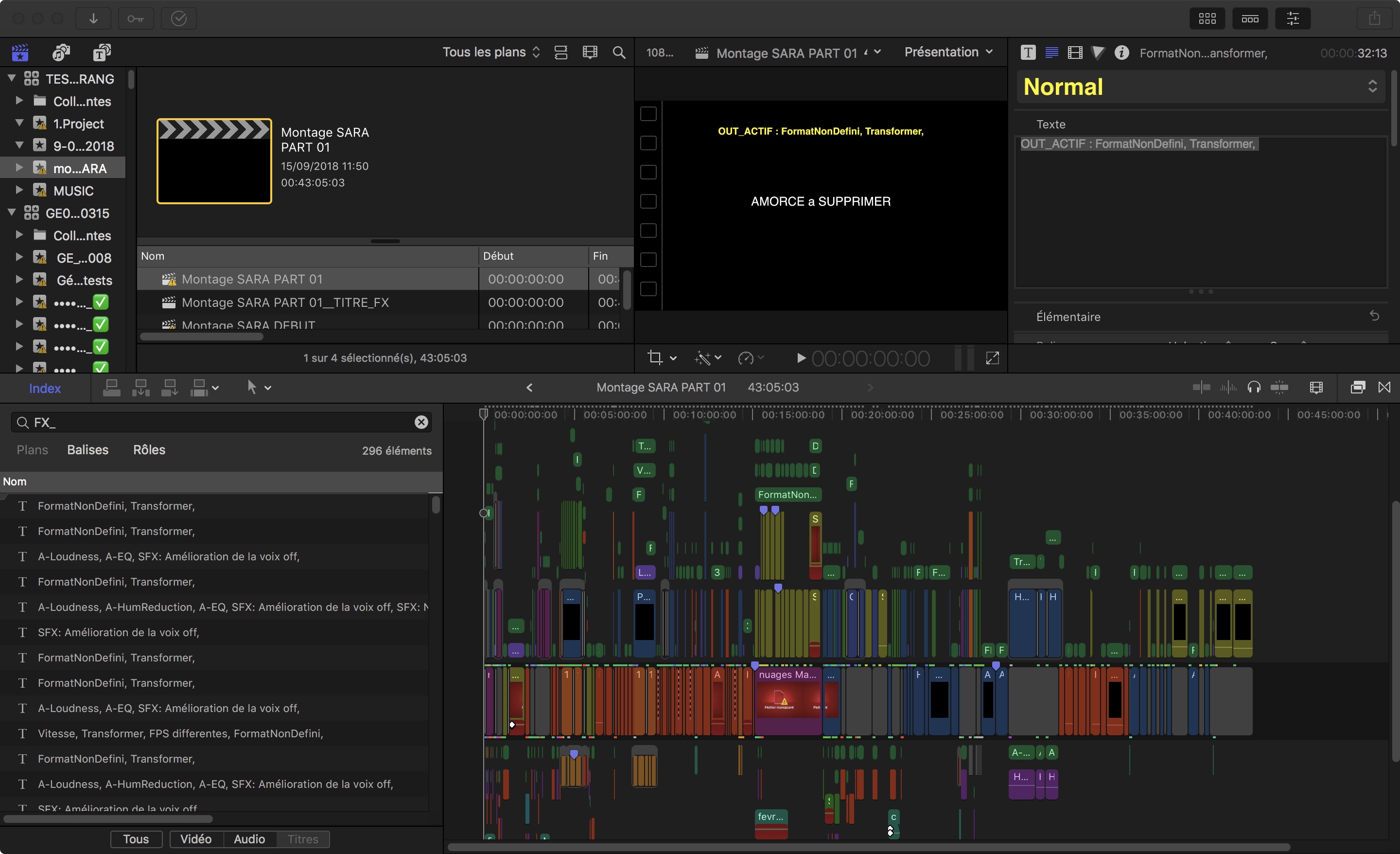Play the viewer with the play button
The width and height of the screenshot is (1400, 854).
coord(801,357)
